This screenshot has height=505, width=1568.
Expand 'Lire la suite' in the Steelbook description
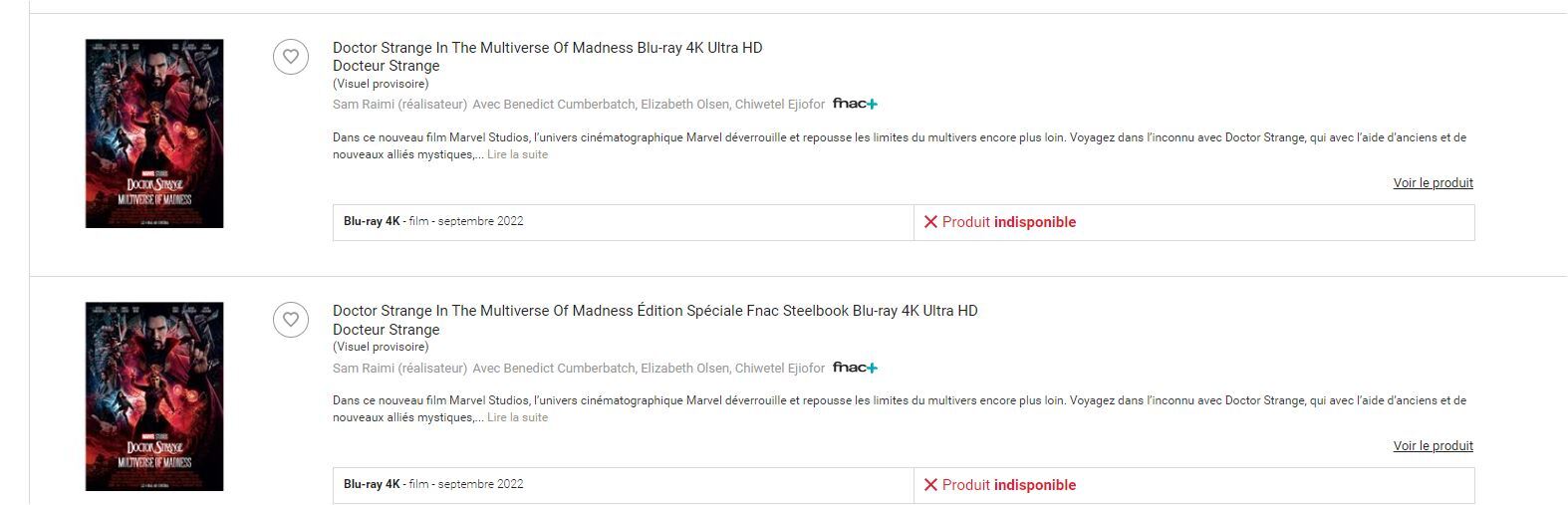coord(517,417)
